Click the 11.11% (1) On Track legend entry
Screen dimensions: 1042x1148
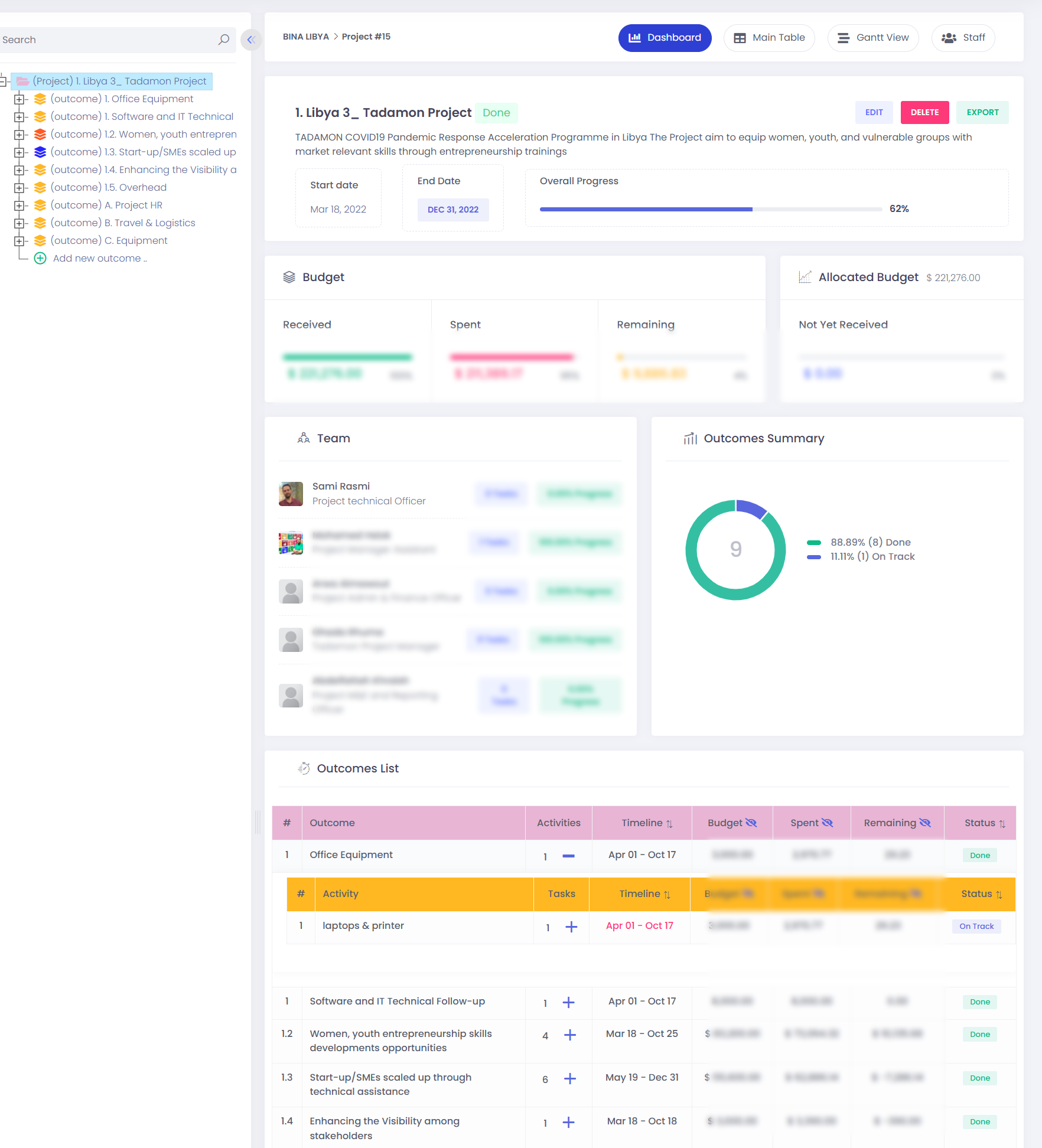click(861, 556)
